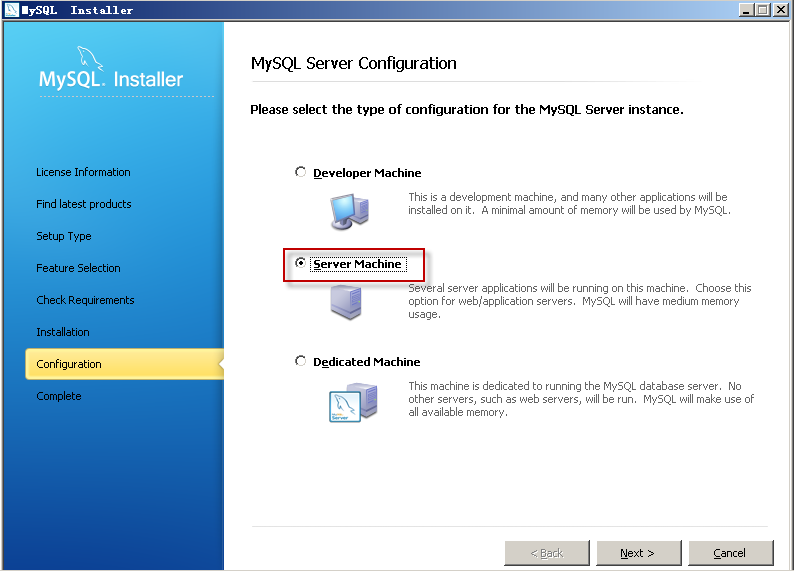Open the Find latest products step
Viewport: 794px width, 571px height.
pos(84,204)
